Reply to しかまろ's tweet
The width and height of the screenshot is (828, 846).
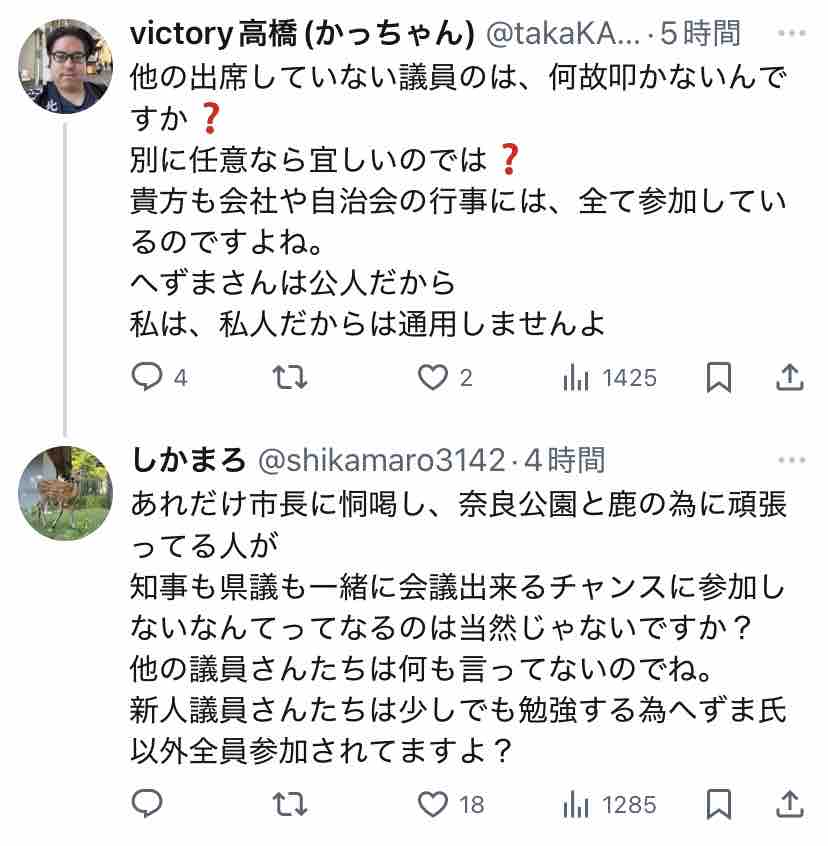pyautogui.click(x=148, y=803)
